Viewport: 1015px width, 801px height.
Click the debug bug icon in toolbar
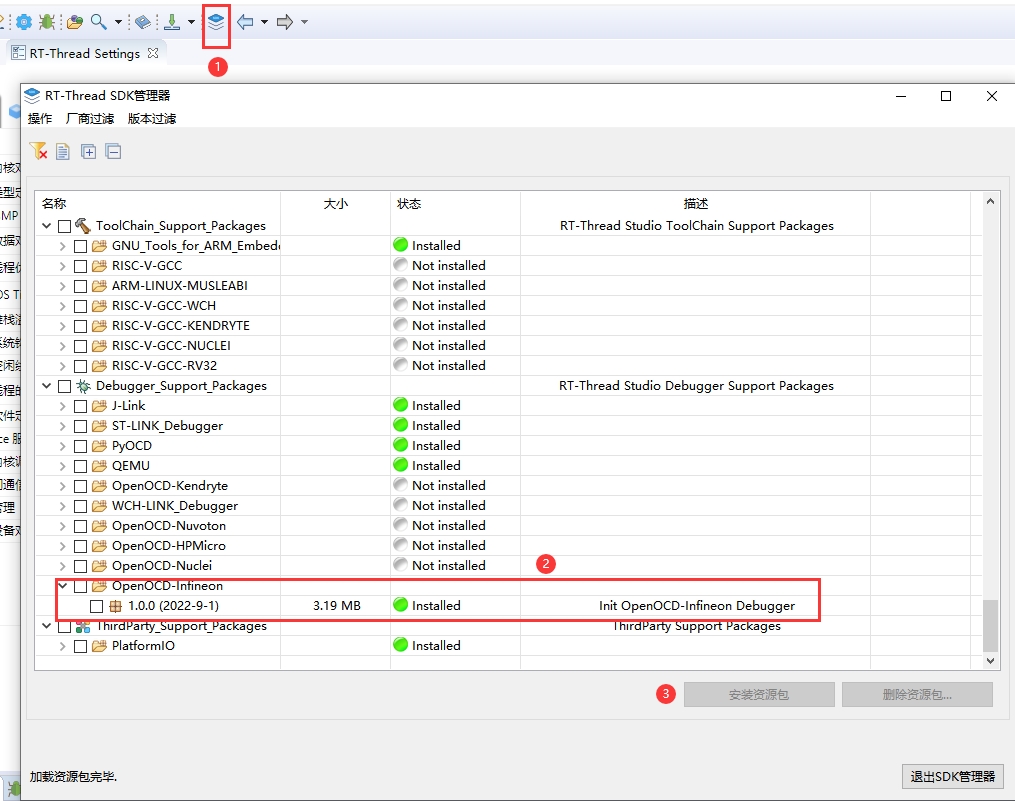coord(46,22)
